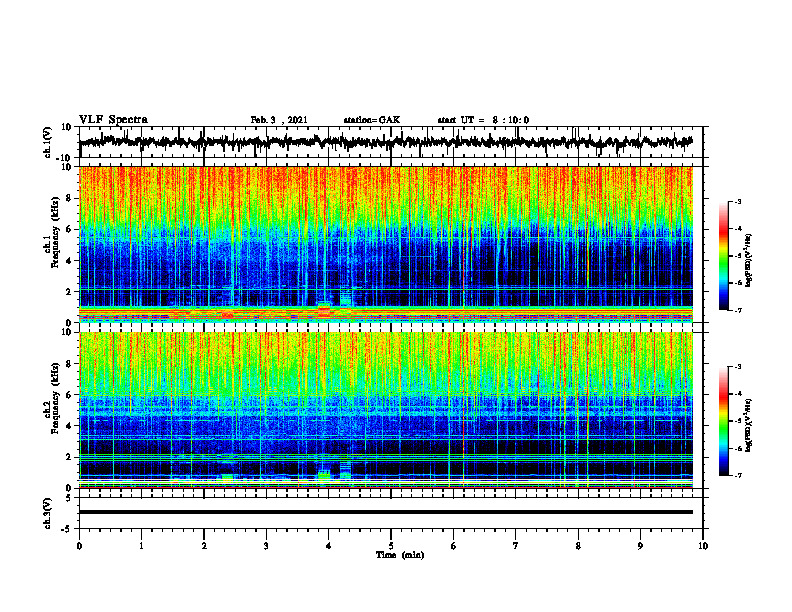
Task: Click the "5" tick on ch.3(V) axis
Action: tap(70, 498)
